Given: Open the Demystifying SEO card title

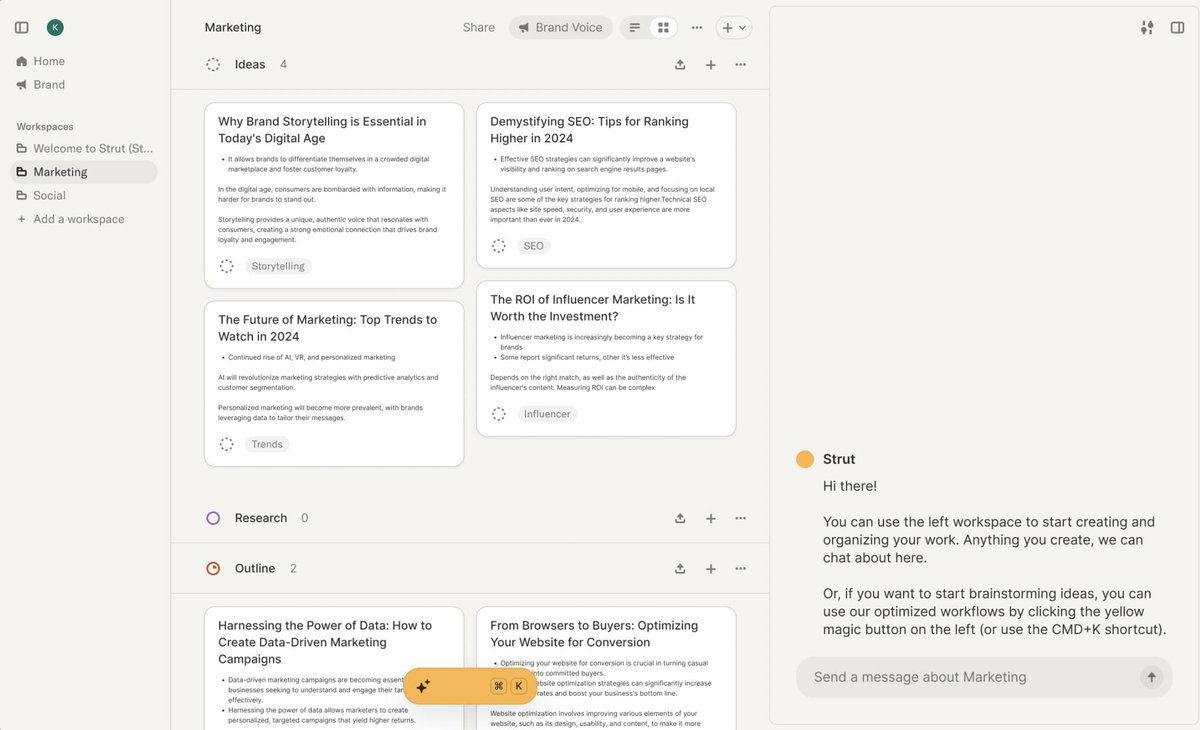Looking at the screenshot, I should click(589, 130).
